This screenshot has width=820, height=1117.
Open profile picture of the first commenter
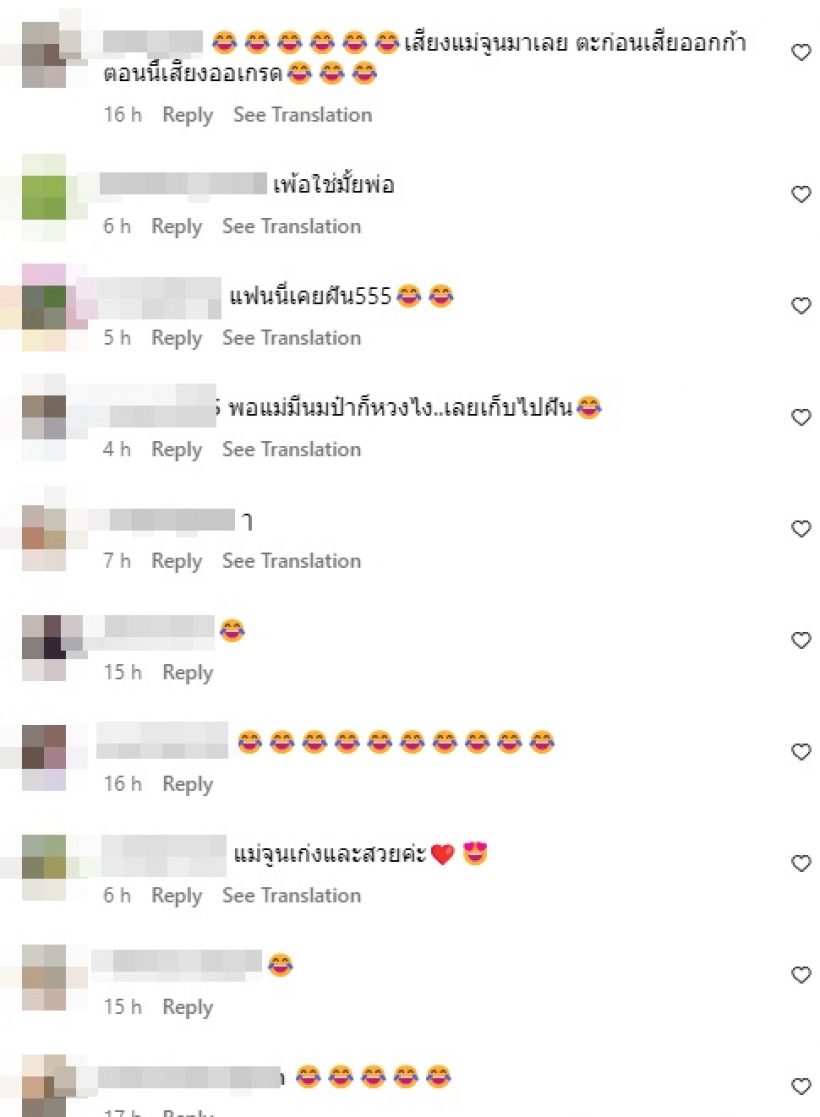click(44, 55)
